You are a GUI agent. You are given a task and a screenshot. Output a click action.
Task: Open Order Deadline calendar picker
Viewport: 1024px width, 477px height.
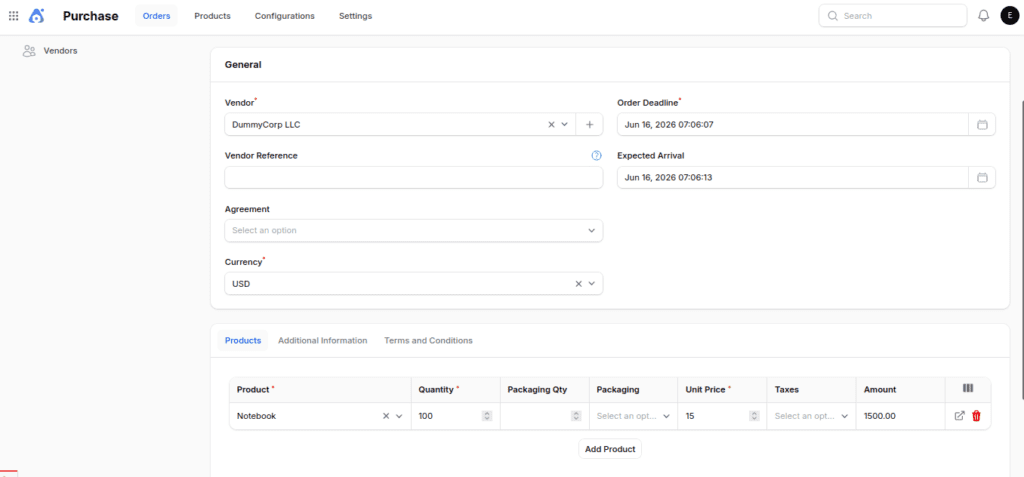pyautogui.click(x=982, y=124)
